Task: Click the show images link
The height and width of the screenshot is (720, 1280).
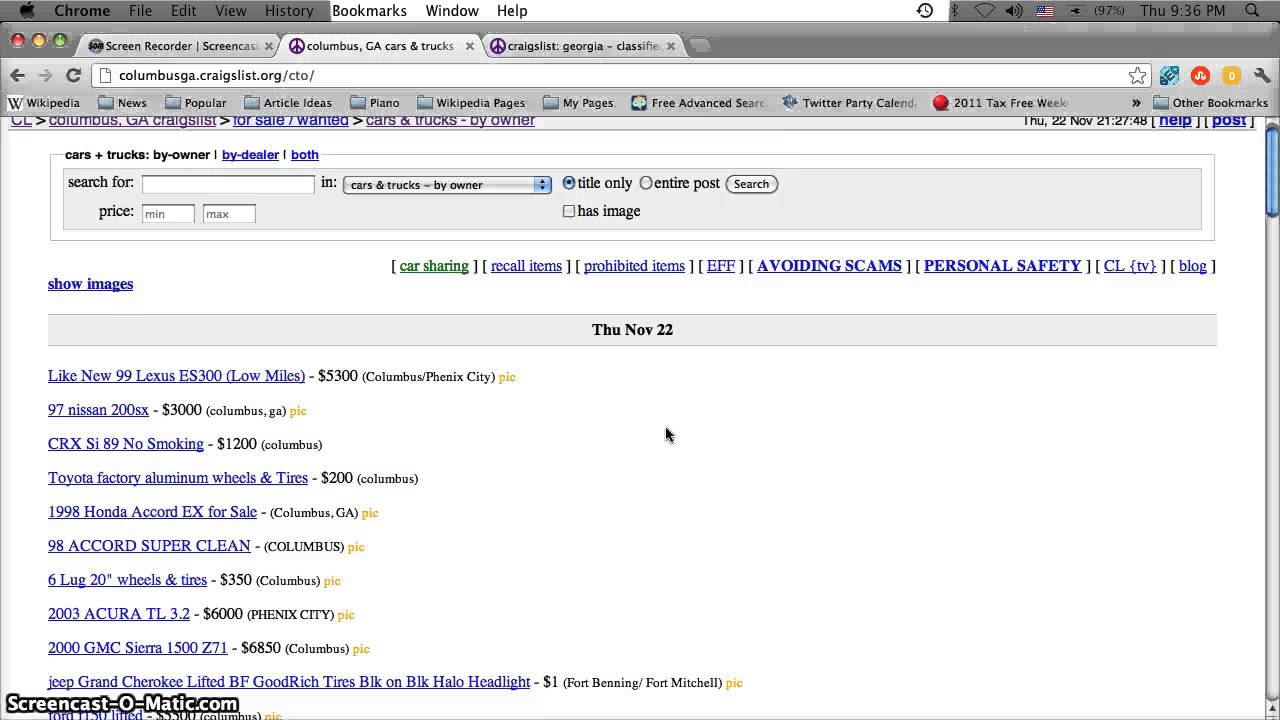Action: tap(90, 284)
